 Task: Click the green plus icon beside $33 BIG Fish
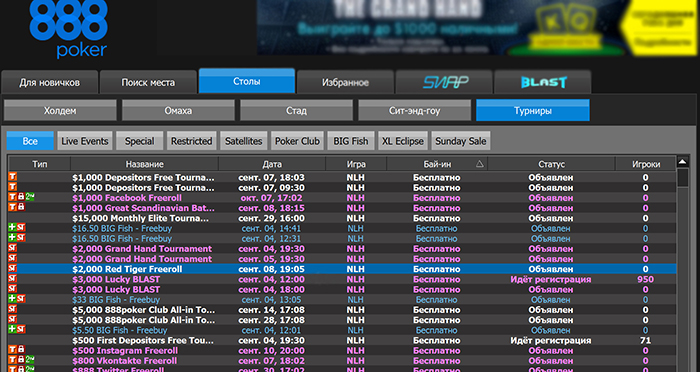12,299
